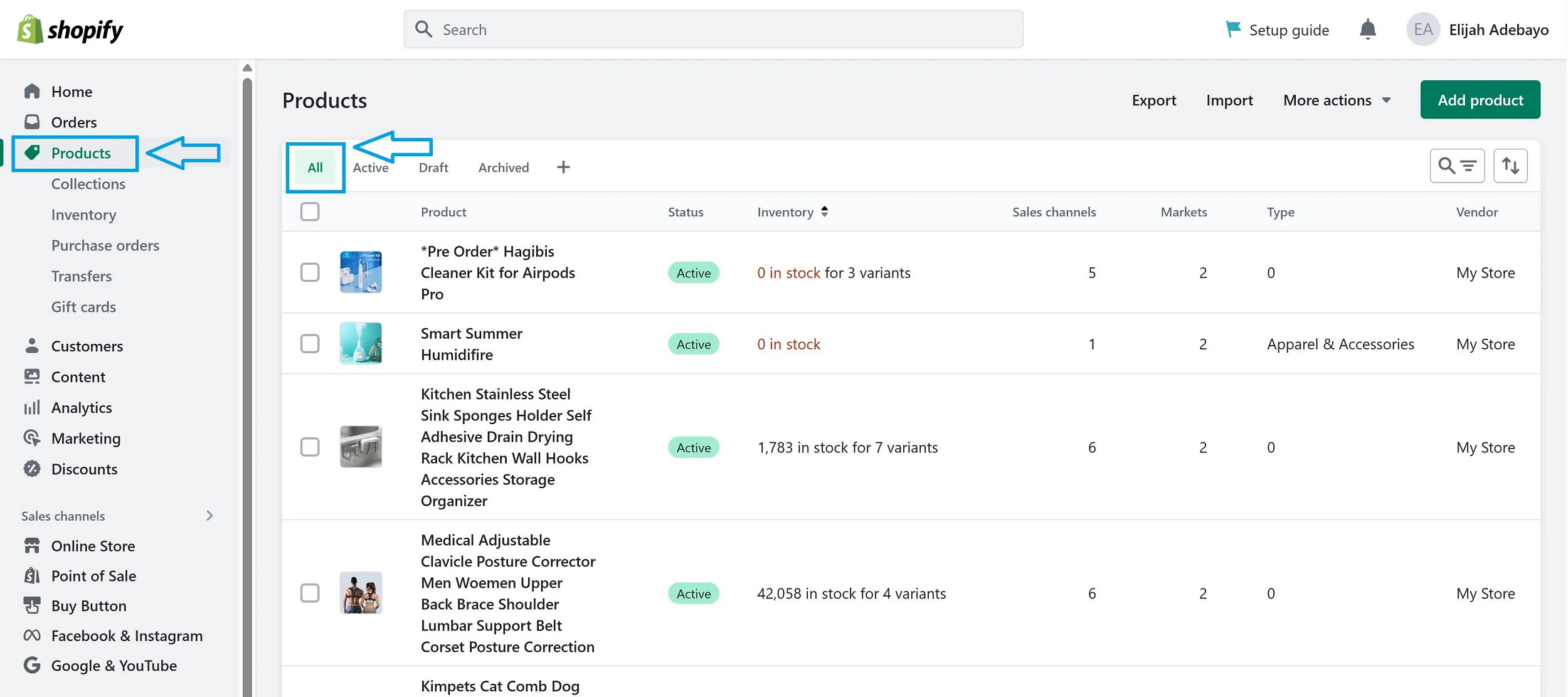Toggle the select all products checkbox
This screenshot has width=1568, height=697.
(x=310, y=211)
